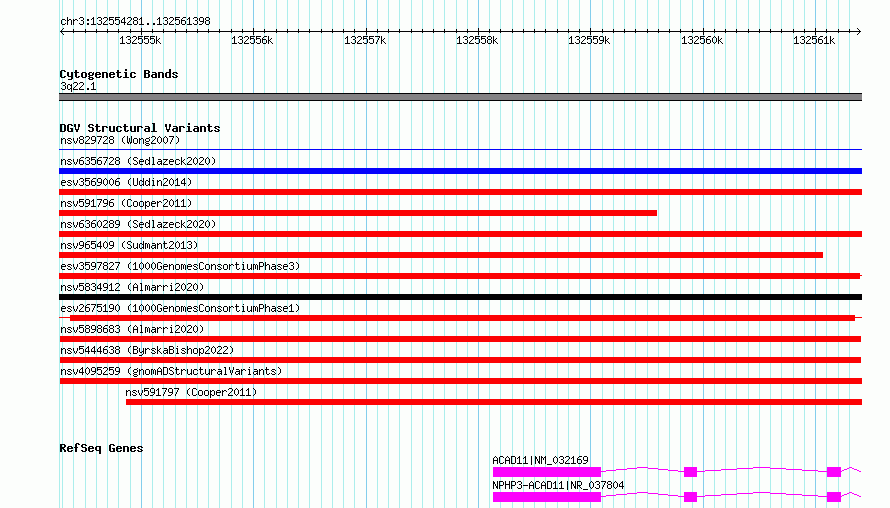This screenshot has height=508, width=890.
Task: Click the middle small exon of NPHP3-ACAD11
Action: pyautogui.click(x=690, y=497)
